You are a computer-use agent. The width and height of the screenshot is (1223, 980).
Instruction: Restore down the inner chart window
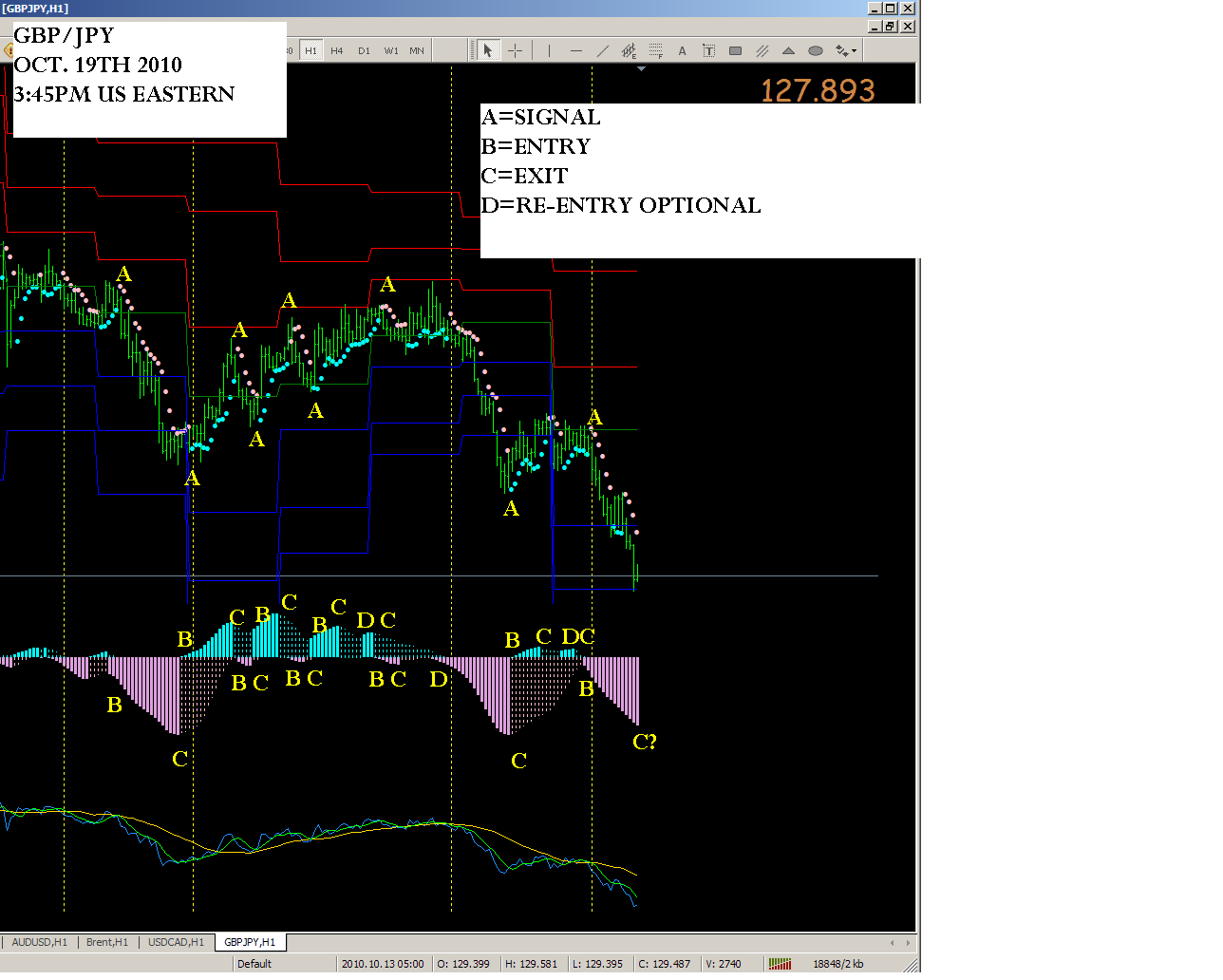click(890, 27)
